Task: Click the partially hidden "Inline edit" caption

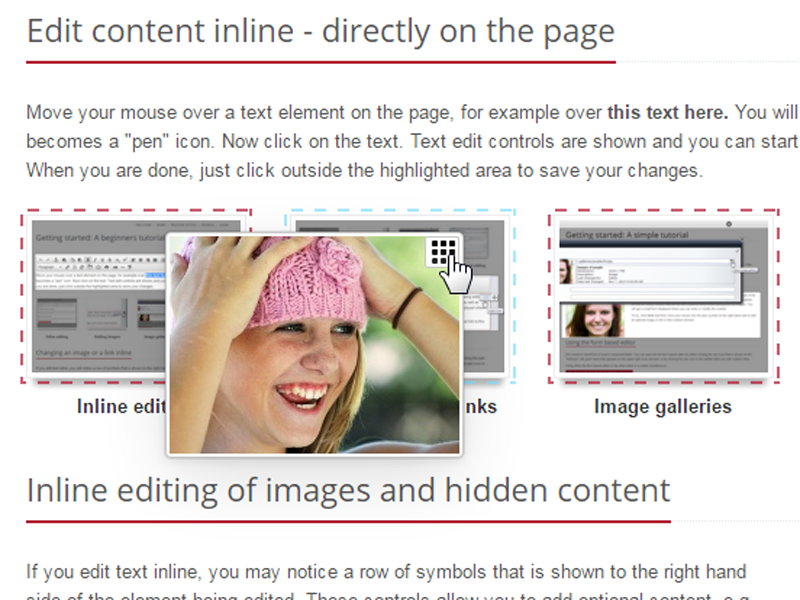Action: [119, 407]
